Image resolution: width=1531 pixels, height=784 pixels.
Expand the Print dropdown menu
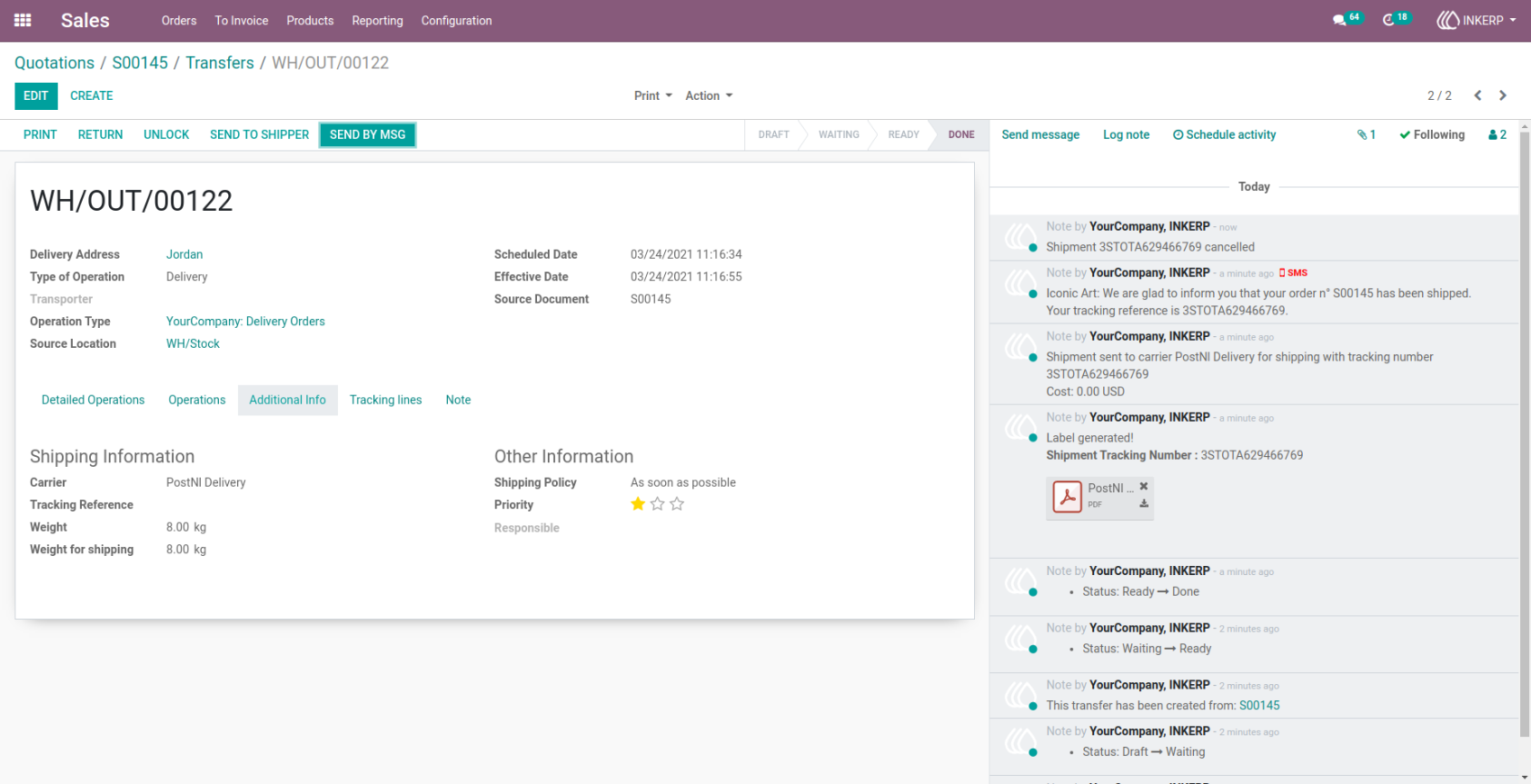(x=653, y=95)
